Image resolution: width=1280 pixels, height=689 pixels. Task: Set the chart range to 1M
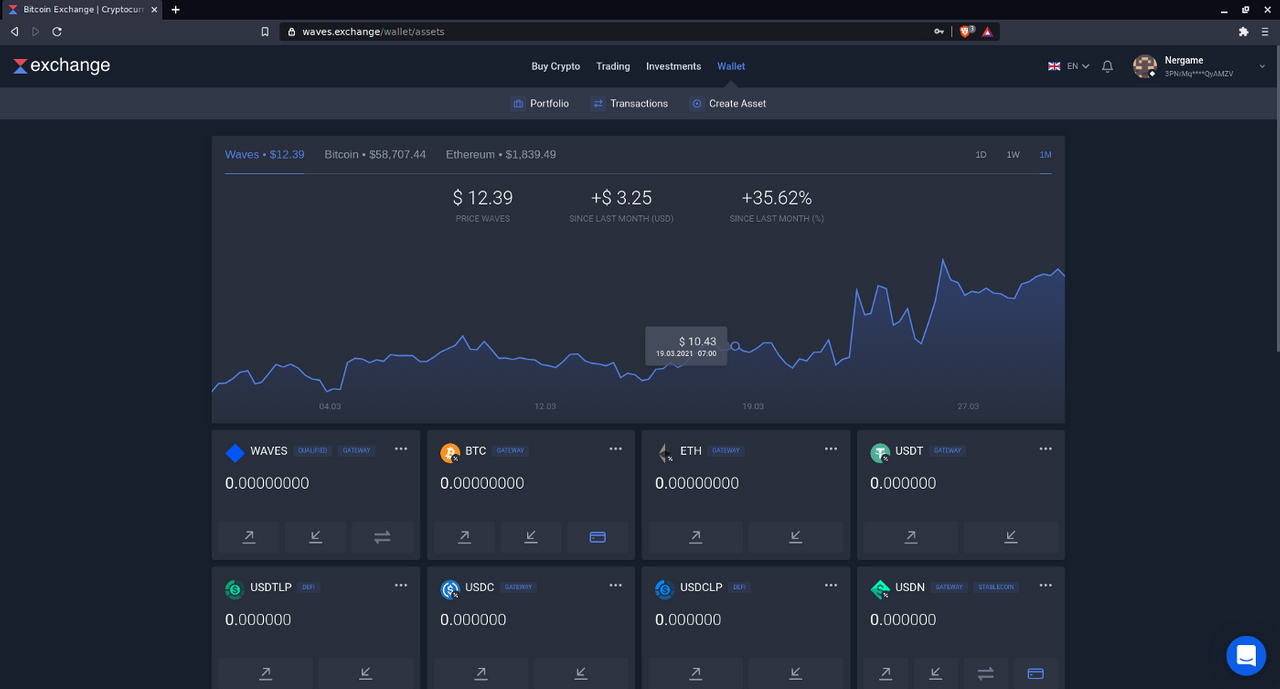(1045, 155)
